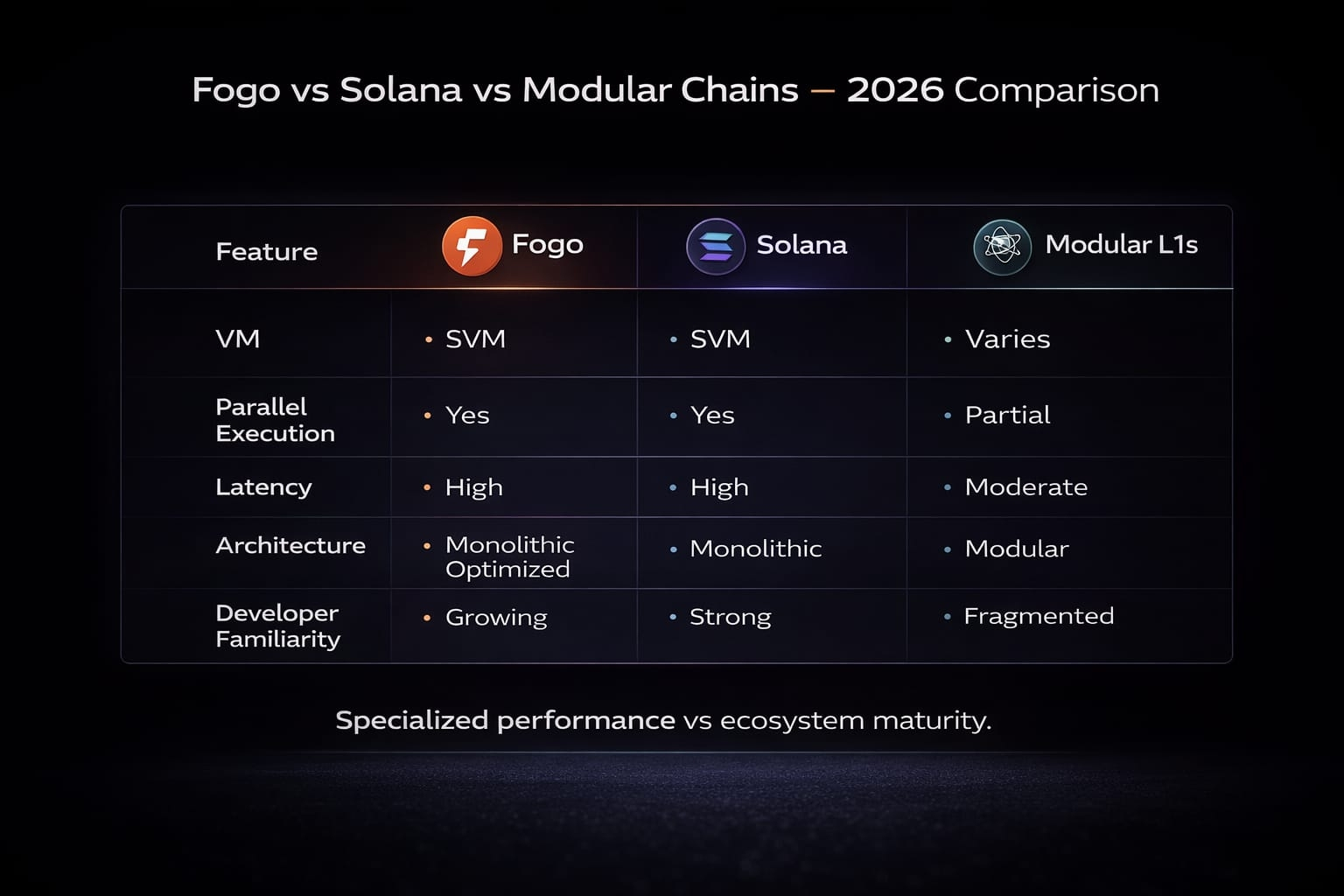Click the Moderate latency cell
The image size is (1344, 896).
pyautogui.click(x=1025, y=487)
